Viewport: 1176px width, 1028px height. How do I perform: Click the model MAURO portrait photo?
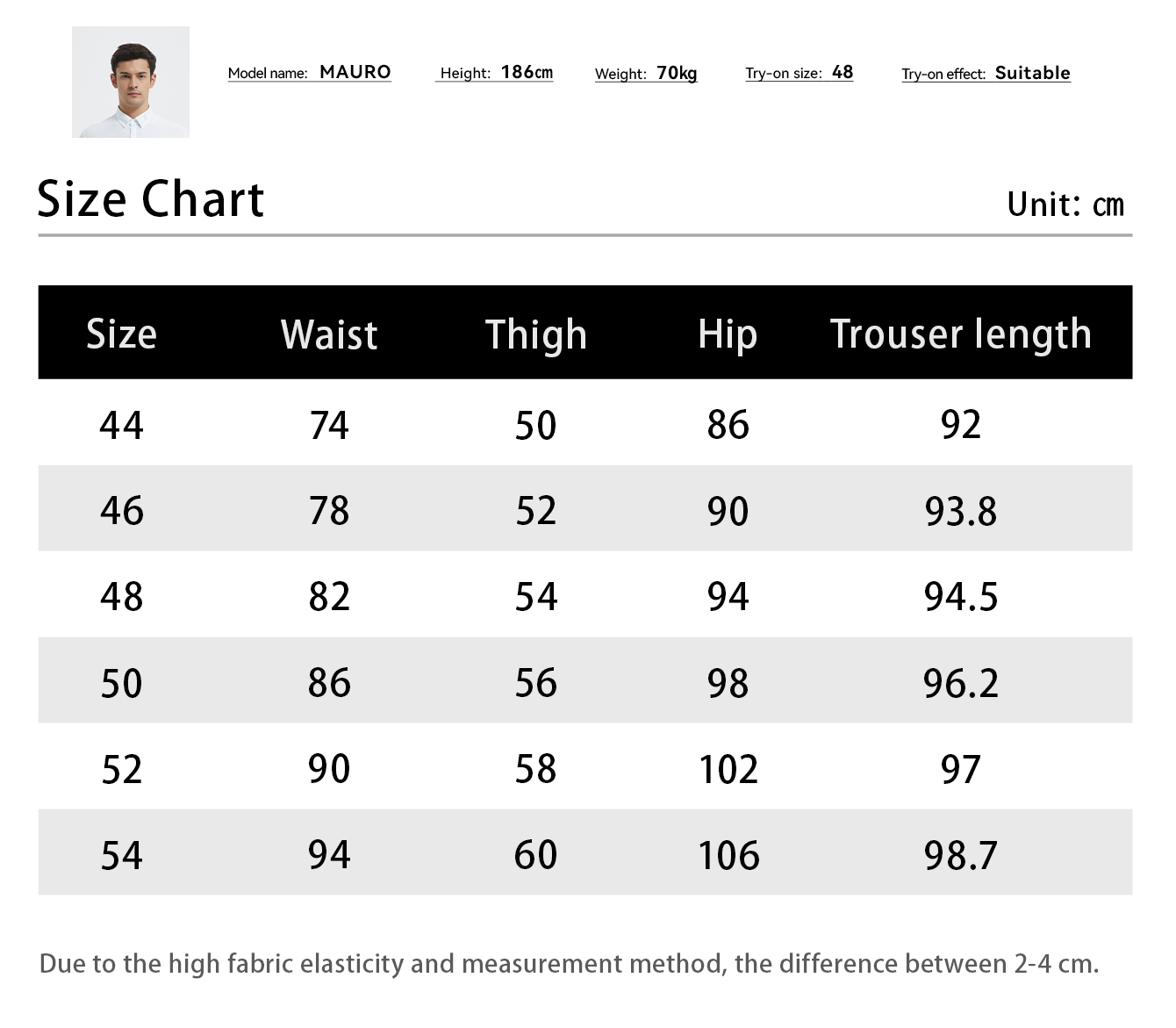[x=131, y=82]
